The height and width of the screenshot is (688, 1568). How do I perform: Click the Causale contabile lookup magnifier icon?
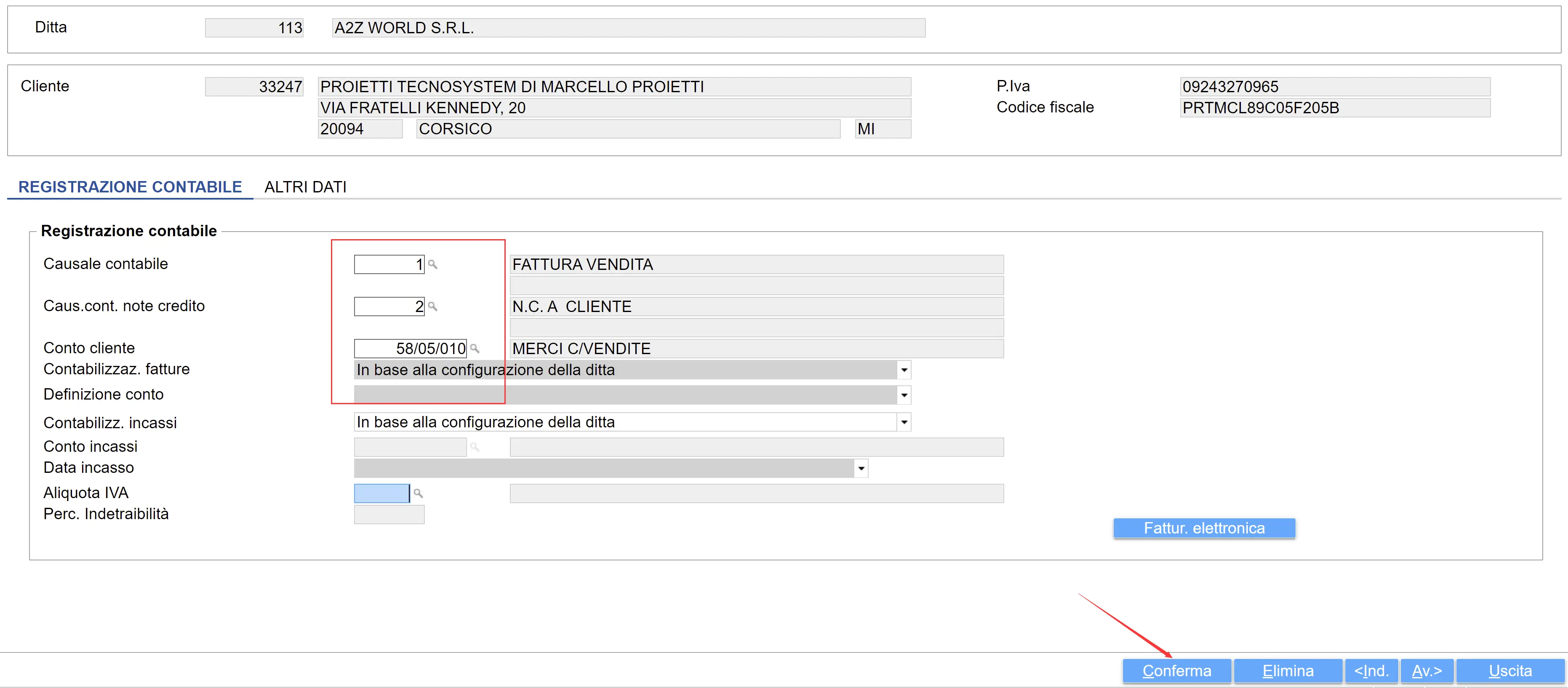click(432, 264)
